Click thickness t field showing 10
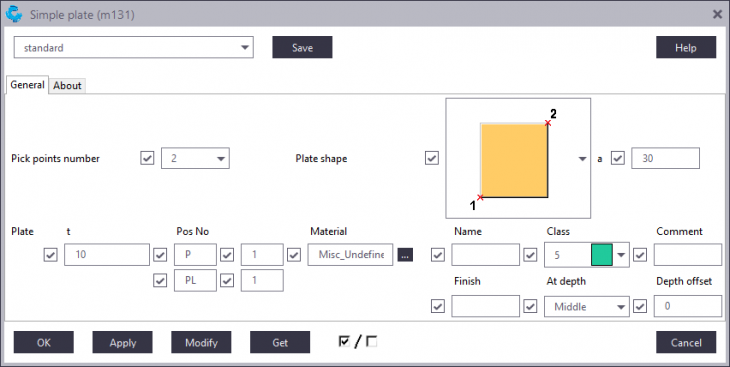 tap(107, 255)
